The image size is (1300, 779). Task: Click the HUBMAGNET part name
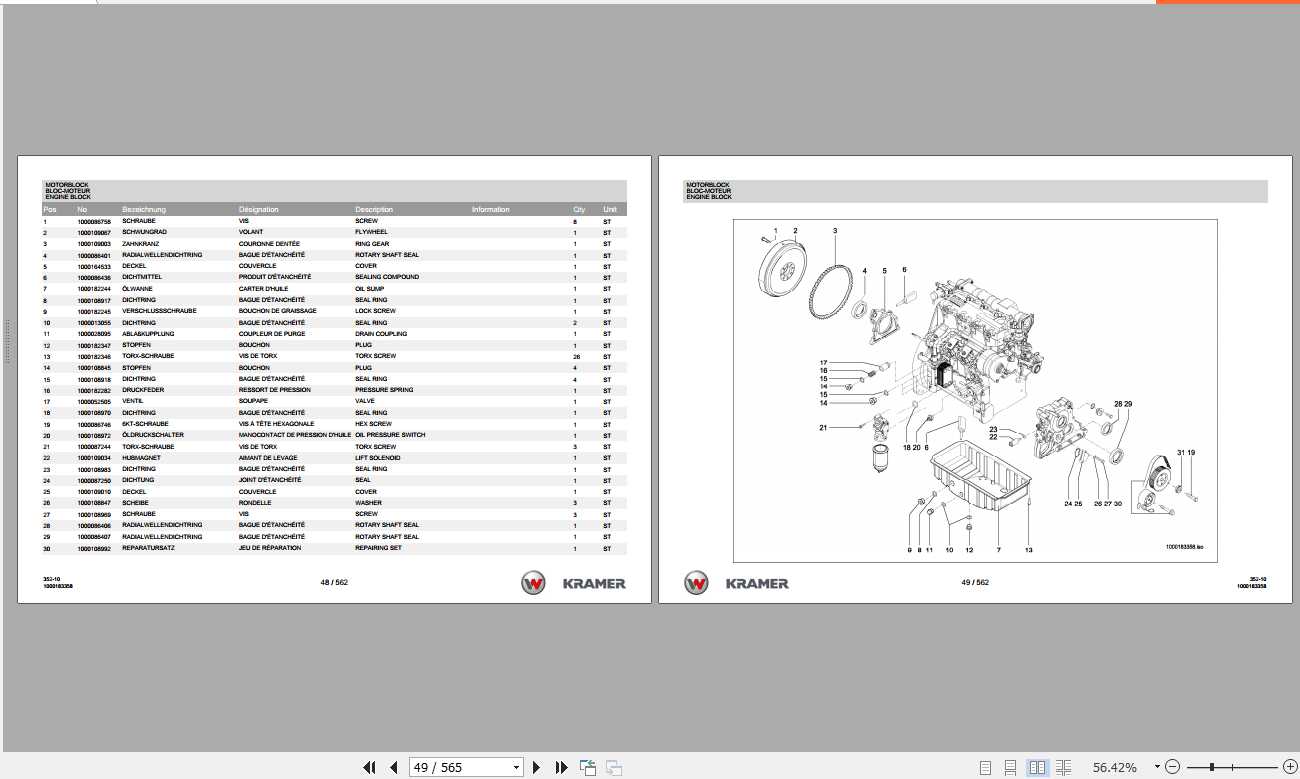coord(142,458)
